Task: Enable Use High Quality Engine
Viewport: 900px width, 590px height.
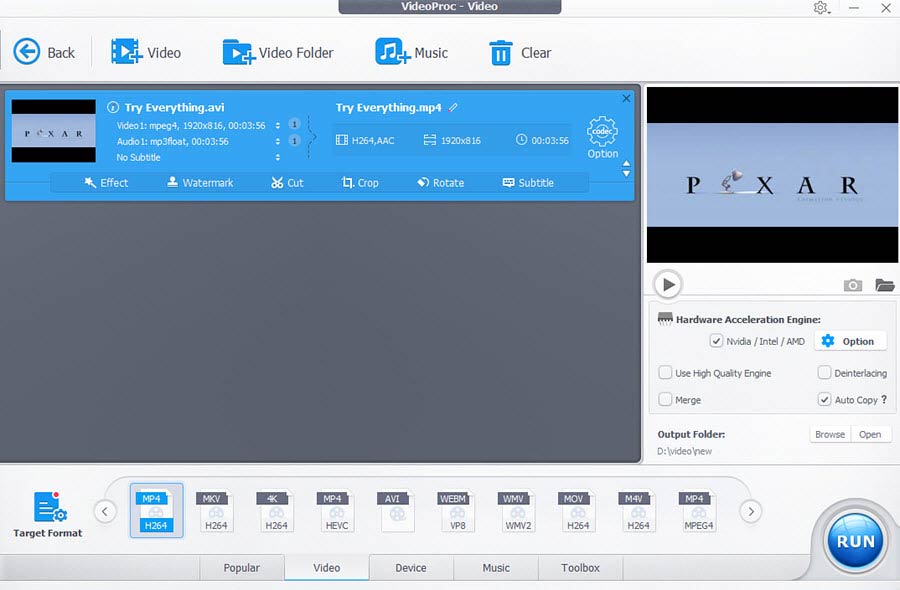Action: 665,372
